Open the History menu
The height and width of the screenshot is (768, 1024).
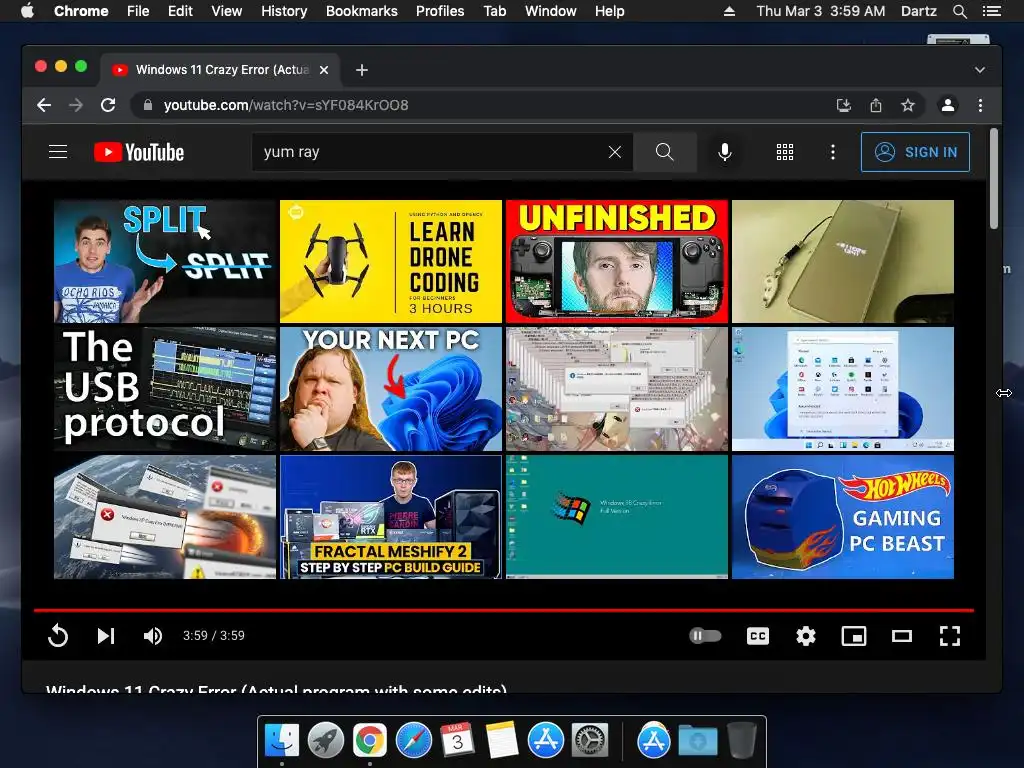pos(284,11)
